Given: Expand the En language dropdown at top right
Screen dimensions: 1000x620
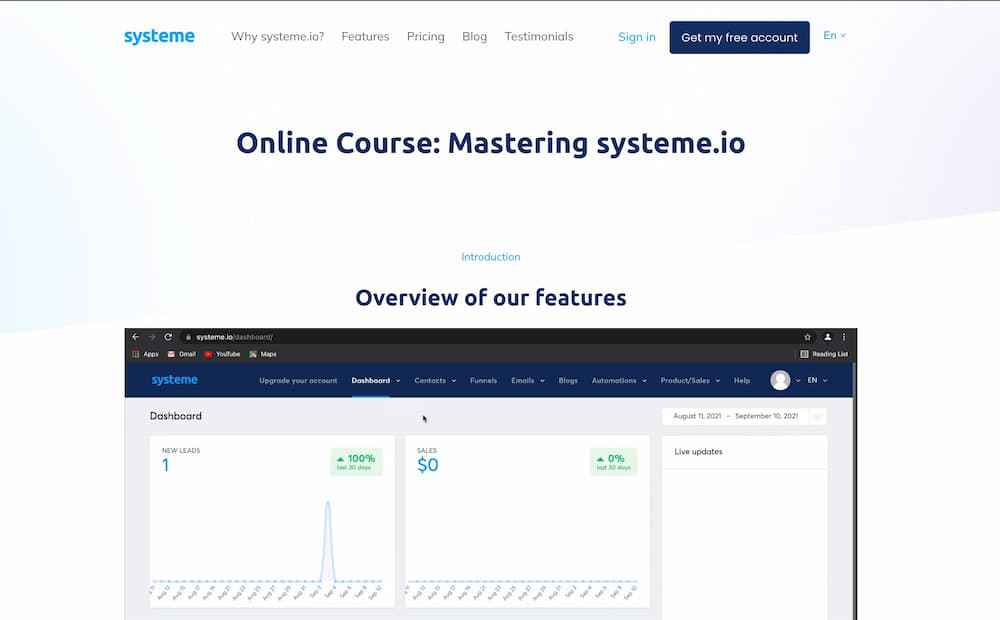Looking at the screenshot, I should (834, 36).
